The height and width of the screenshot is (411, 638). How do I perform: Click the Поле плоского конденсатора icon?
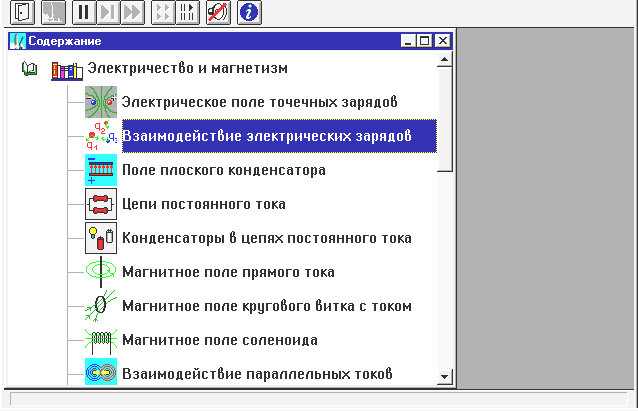click(x=100, y=170)
